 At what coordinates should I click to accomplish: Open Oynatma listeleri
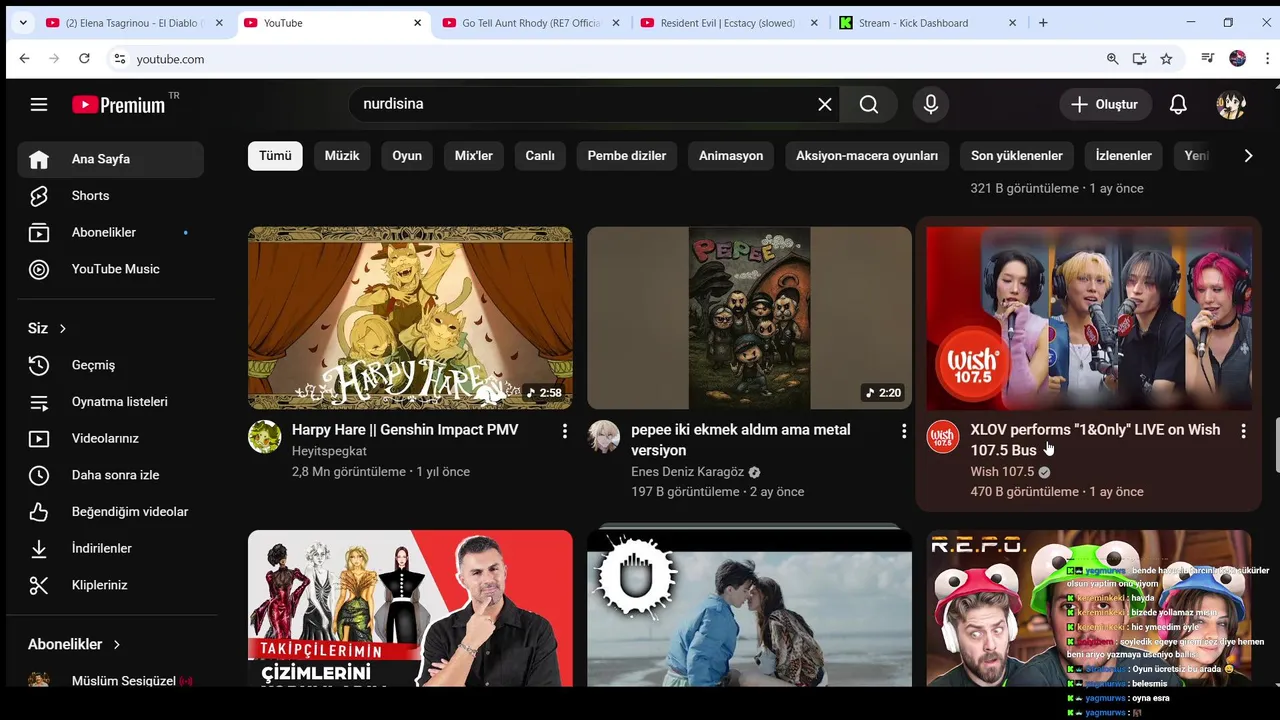click(111, 402)
